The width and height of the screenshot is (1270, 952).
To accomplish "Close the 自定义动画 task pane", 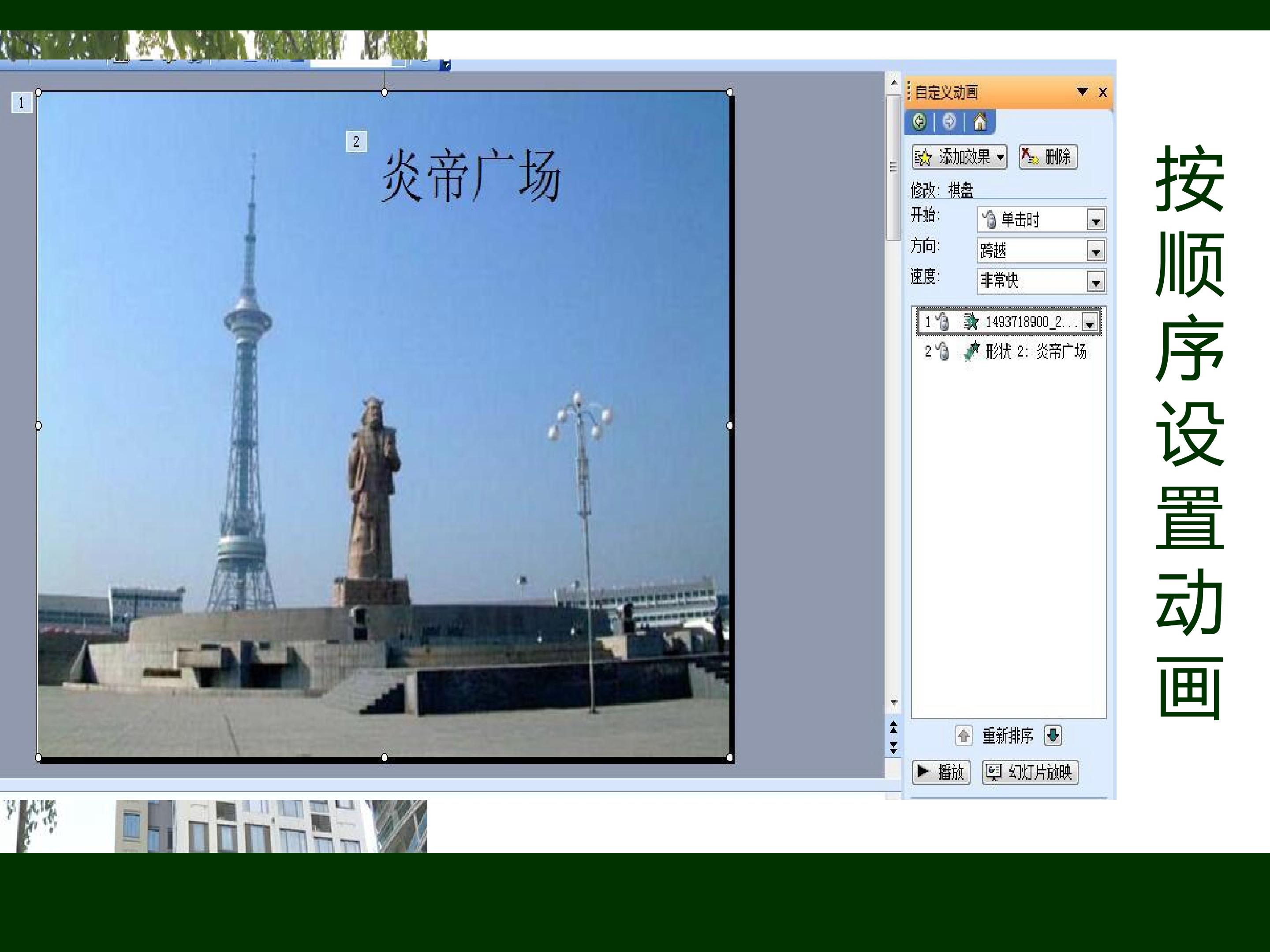I will (1102, 92).
